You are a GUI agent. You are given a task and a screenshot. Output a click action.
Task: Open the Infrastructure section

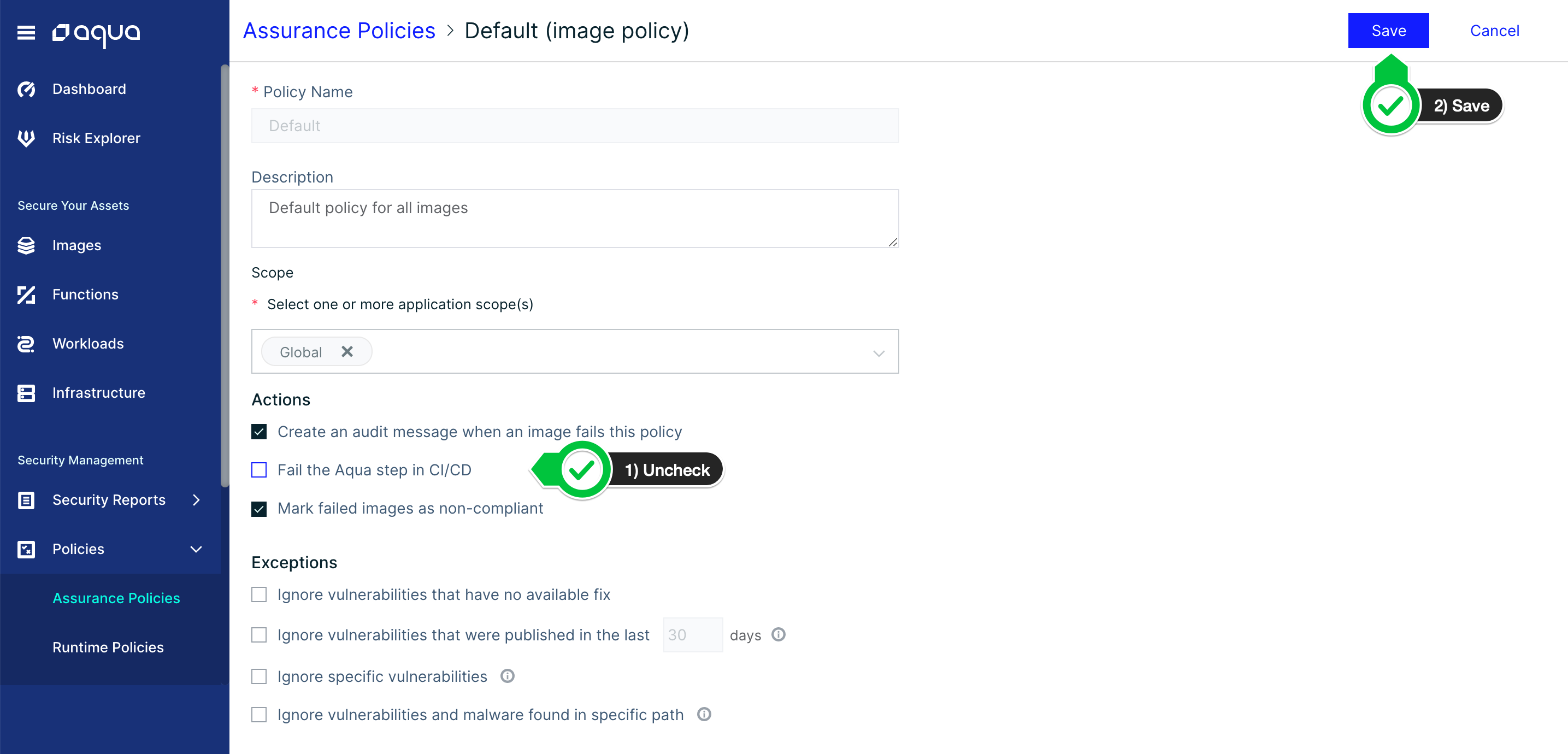tap(98, 392)
